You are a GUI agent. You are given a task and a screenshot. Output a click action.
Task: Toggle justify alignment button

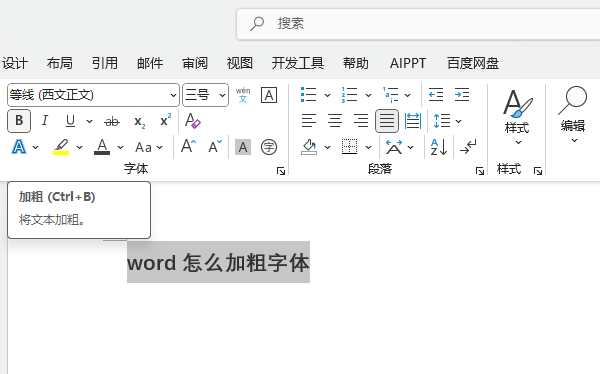click(x=386, y=121)
